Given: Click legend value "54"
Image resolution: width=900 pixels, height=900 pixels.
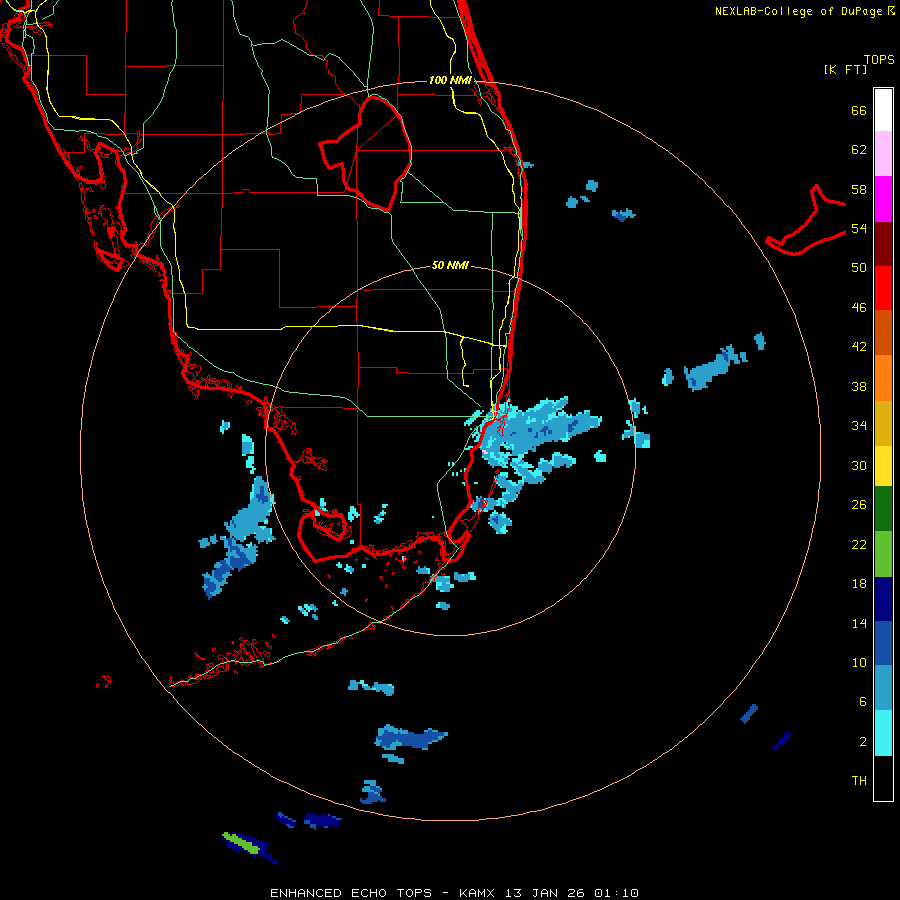Looking at the screenshot, I should tap(859, 228).
